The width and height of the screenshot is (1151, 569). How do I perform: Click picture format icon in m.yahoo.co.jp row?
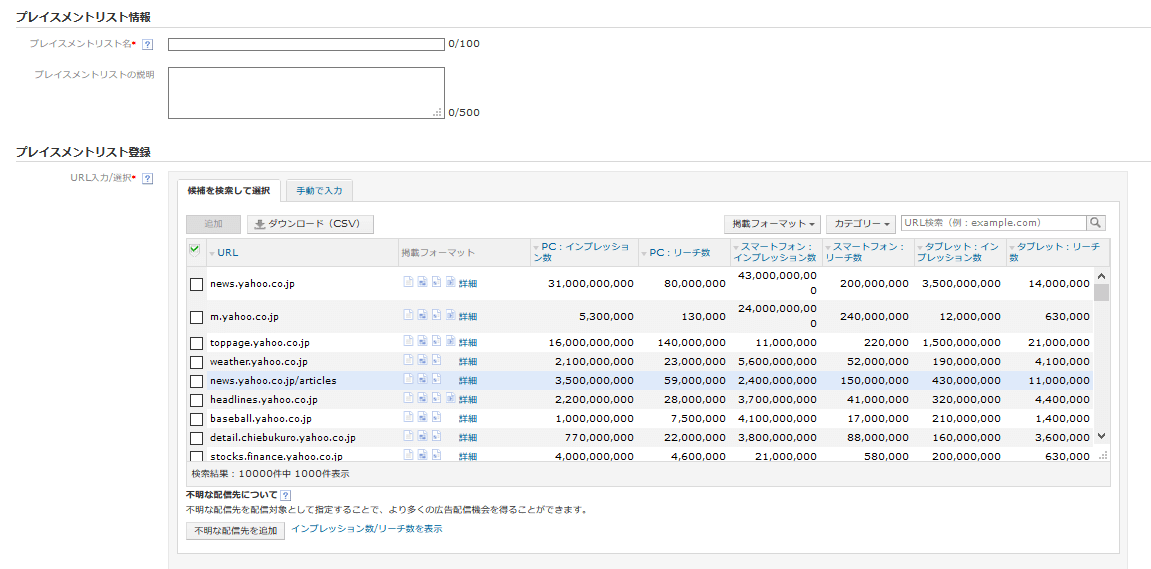tap(423, 316)
